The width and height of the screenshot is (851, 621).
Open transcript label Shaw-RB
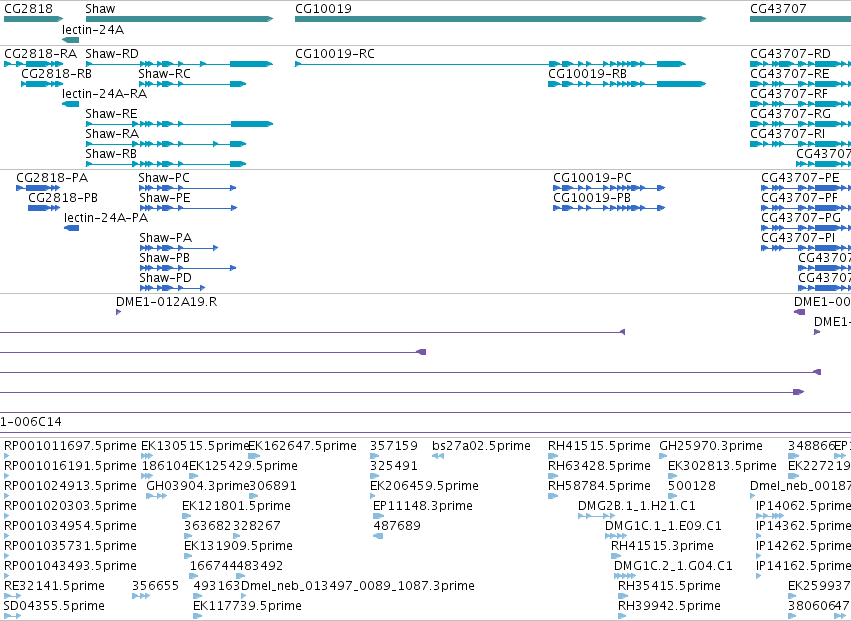[111, 154]
